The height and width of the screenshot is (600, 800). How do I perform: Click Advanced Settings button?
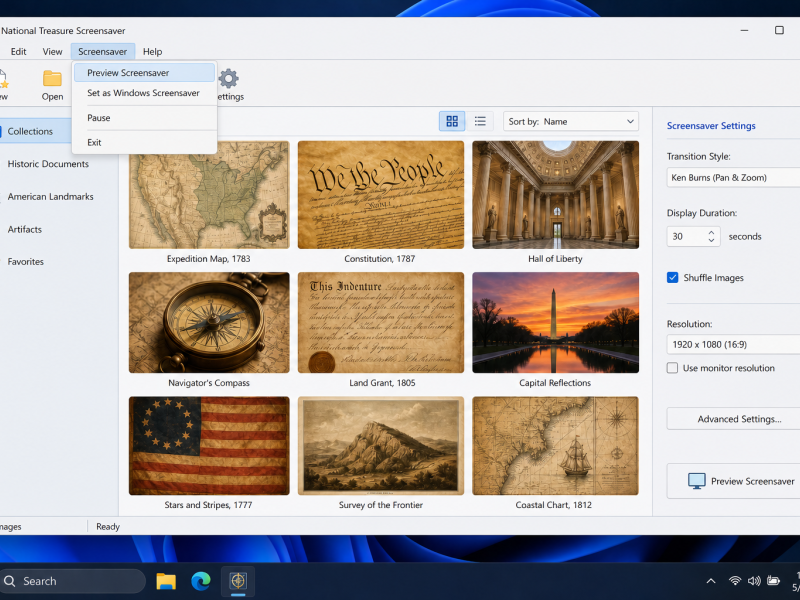coord(733,419)
